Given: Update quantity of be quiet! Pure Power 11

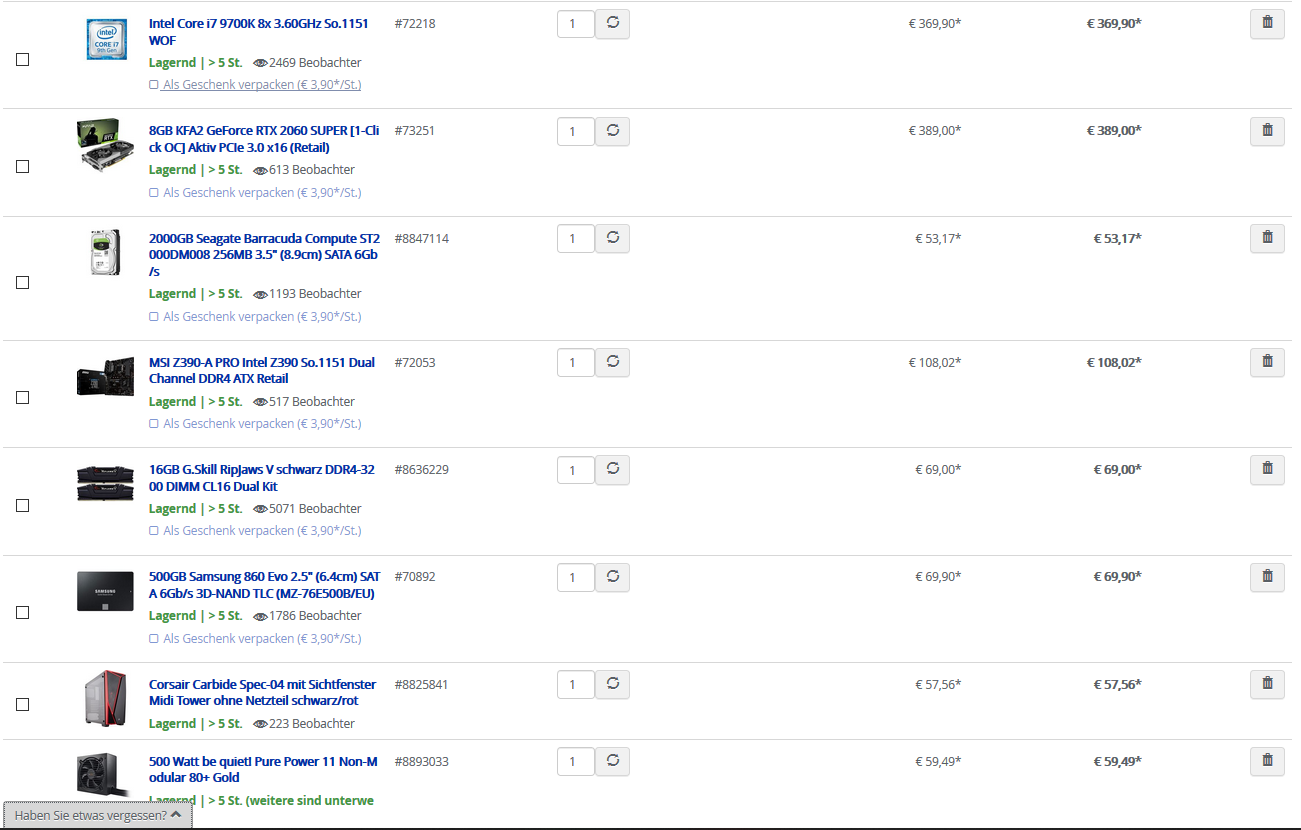Looking at the screenshot, I should (x=612, y=761).
